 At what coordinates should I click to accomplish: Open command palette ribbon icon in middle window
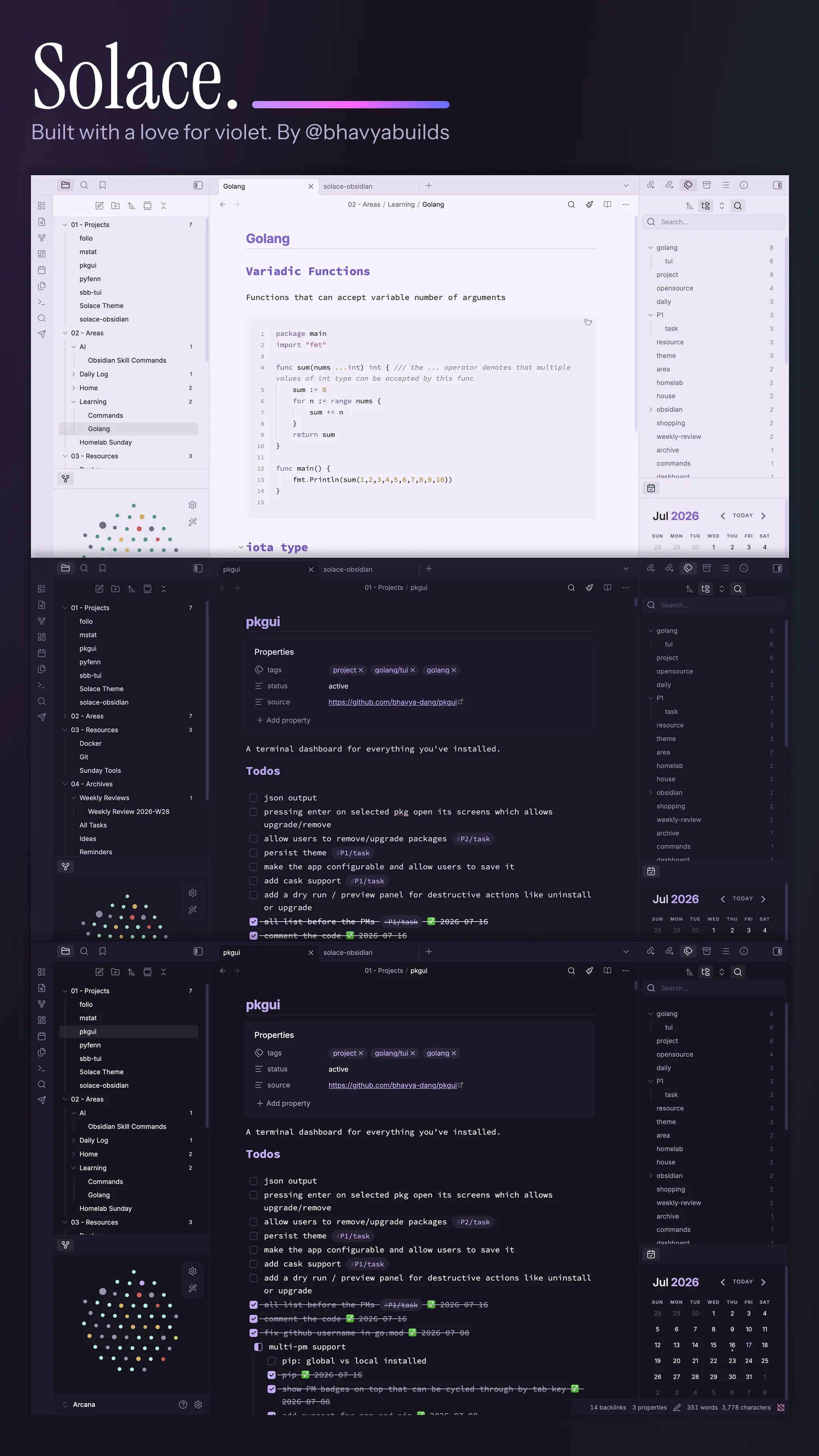click(42, 685)
